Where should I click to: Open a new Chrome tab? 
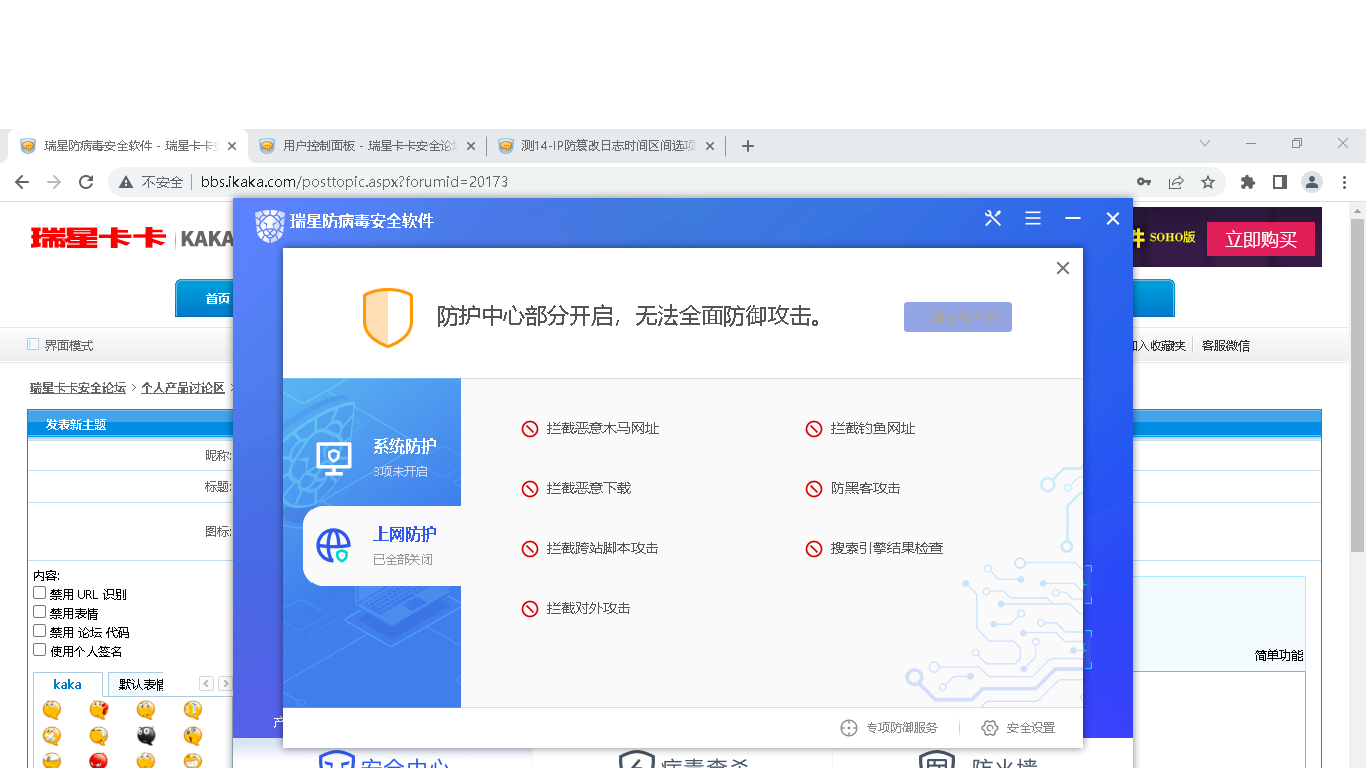click(747, 146)
